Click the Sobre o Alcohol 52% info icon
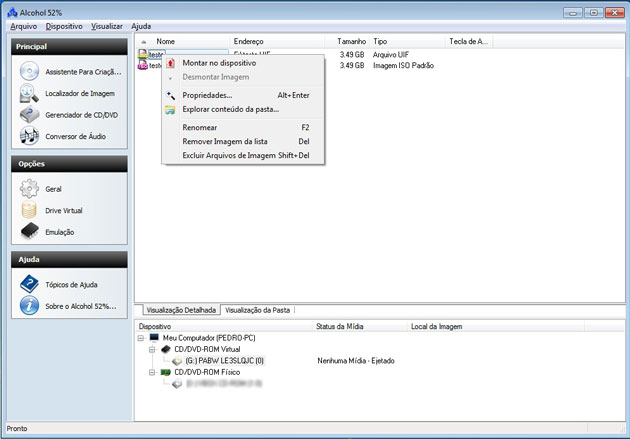 29,306
